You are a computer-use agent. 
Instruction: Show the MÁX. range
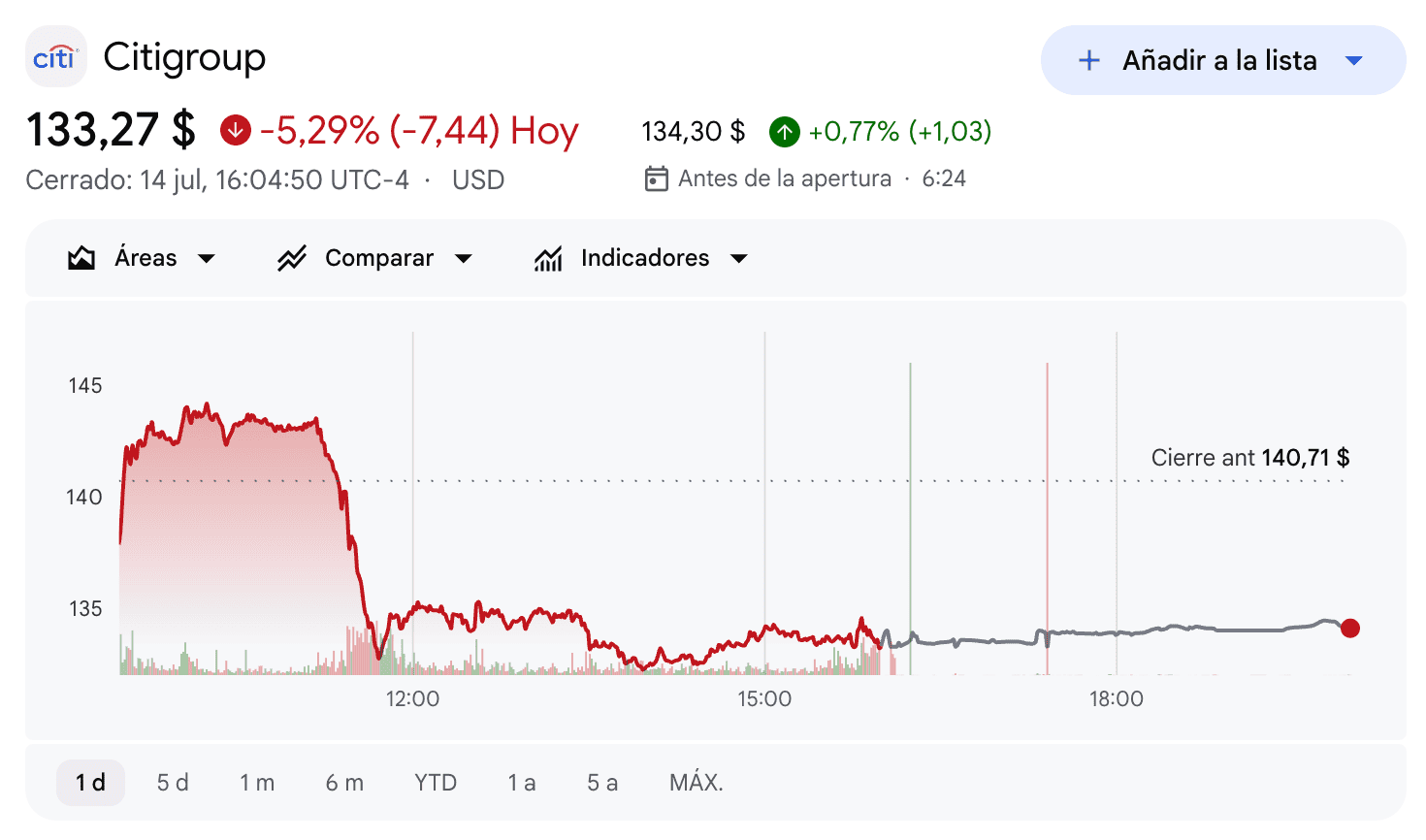click(697, 783)
